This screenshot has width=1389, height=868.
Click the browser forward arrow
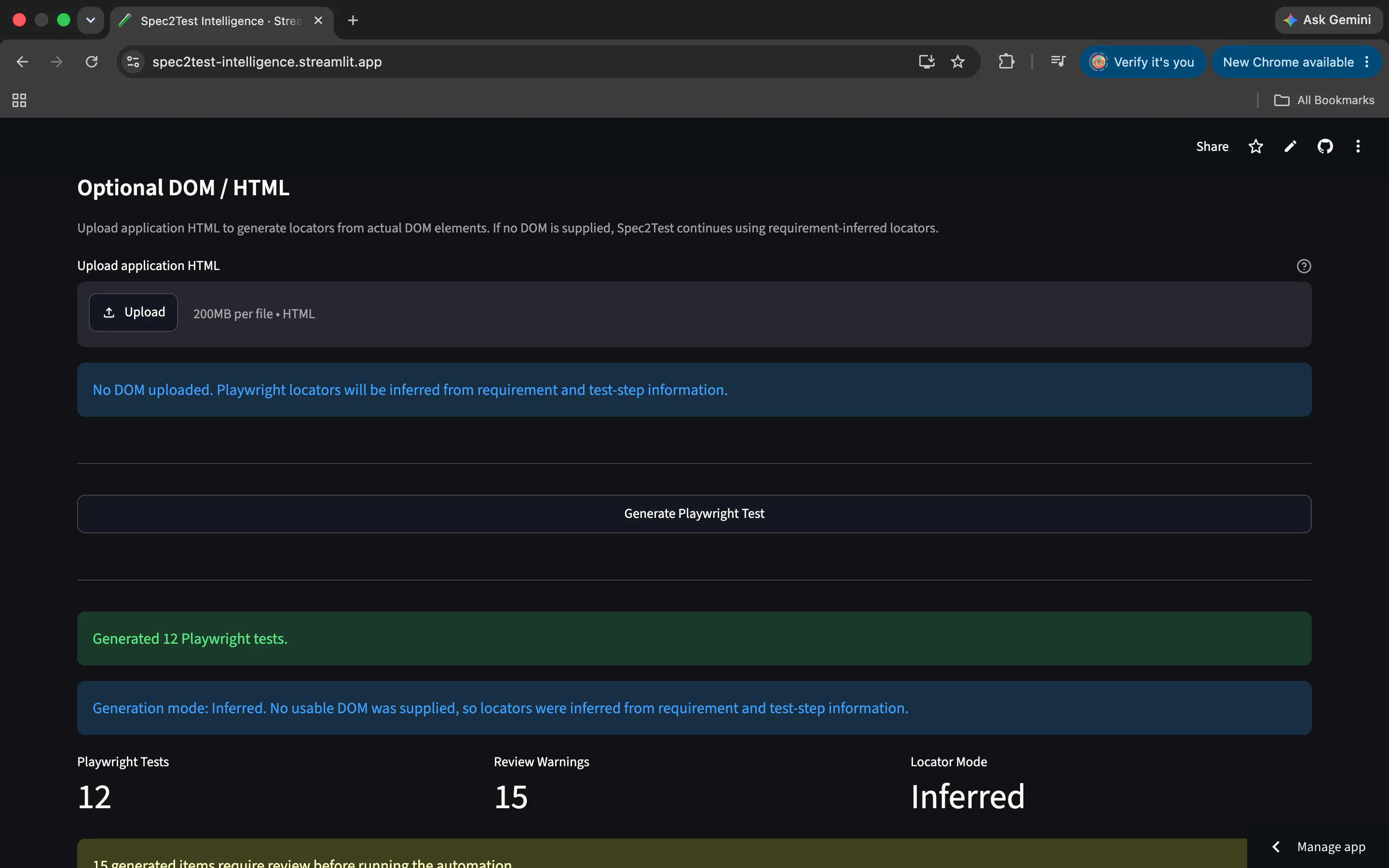56,61
